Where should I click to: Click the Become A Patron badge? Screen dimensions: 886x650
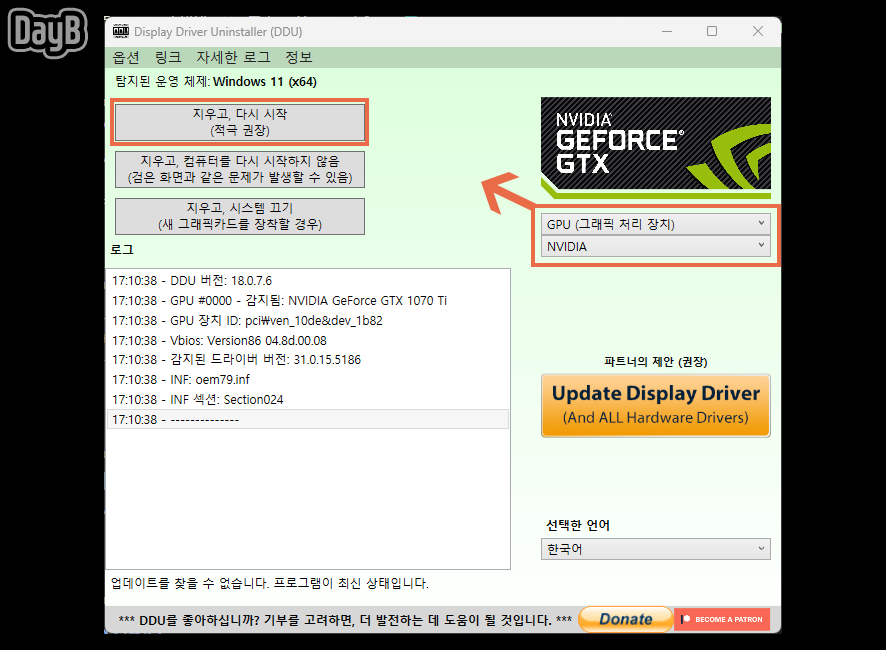722,619
